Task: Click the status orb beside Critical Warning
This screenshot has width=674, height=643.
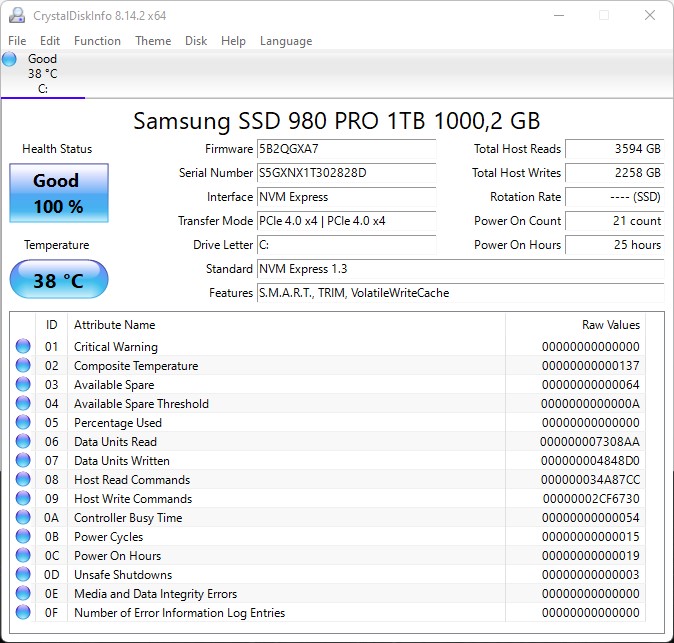Action: pos(23,347)
